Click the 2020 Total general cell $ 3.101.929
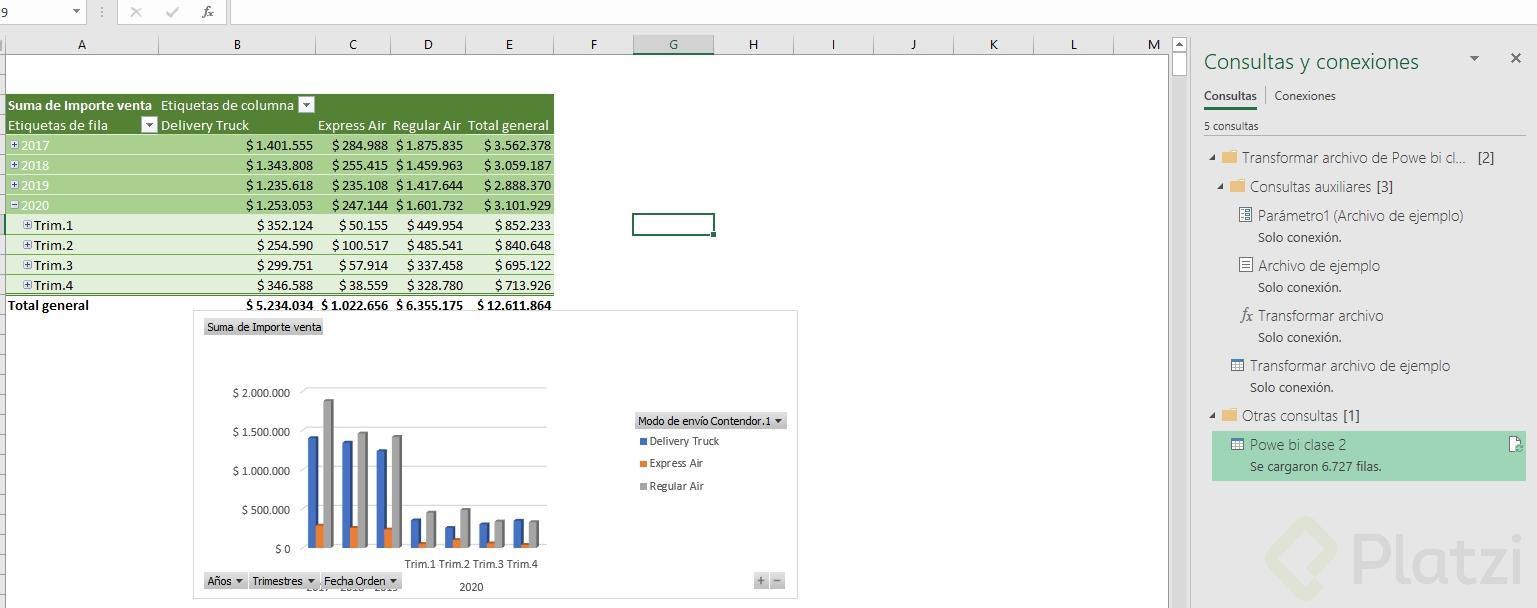Screen dimensions: 1537x608 point(509,205)
